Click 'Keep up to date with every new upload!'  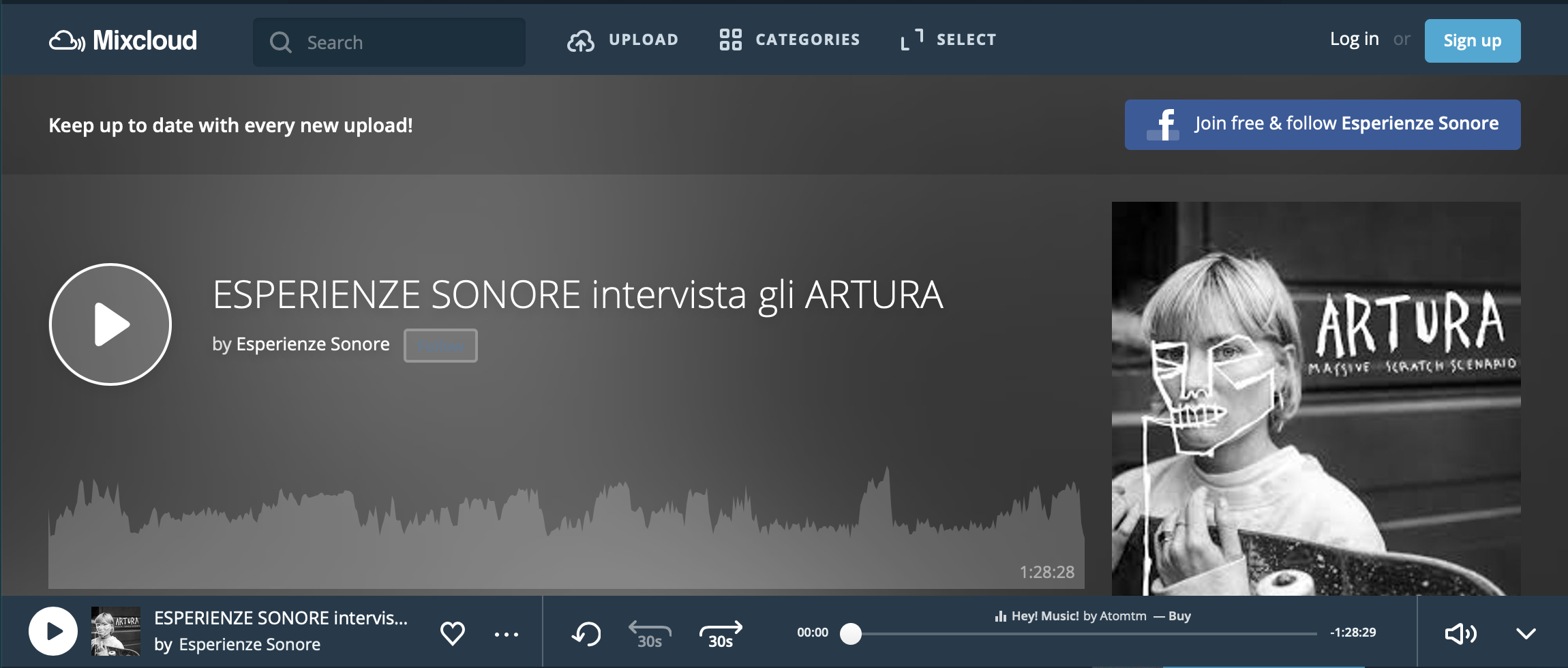click(230, 125)
